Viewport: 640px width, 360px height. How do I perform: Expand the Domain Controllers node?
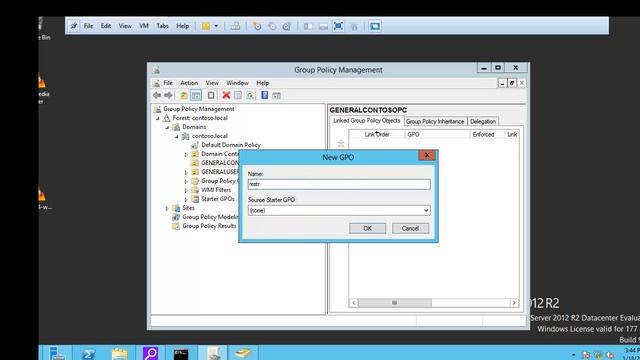[x=186, y=154]
